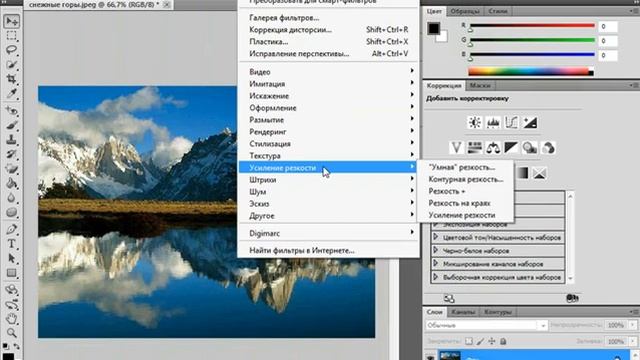The height and width of the screenshot is (360, 640).
Task: Select the Brush tool
Action: [11, 125]
